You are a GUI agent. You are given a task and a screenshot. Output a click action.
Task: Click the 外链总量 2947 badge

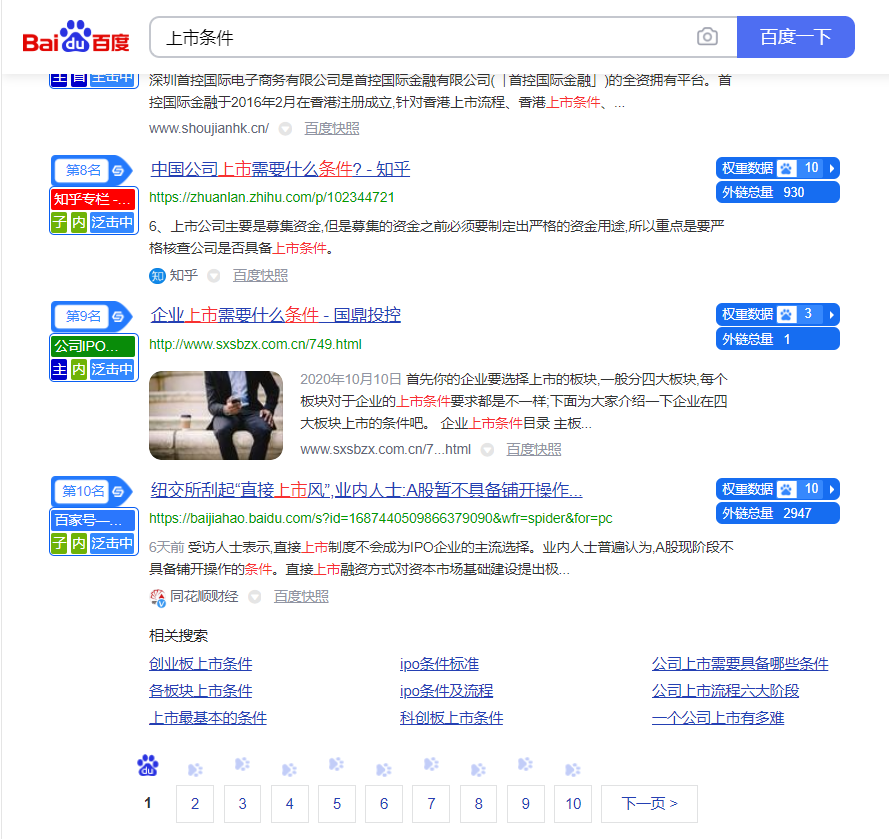point(778,514)
